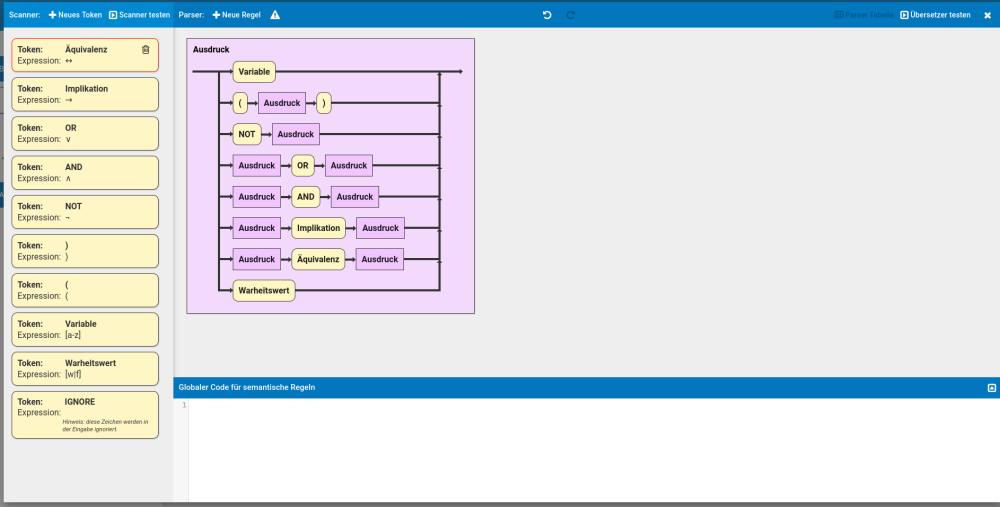Click the ')' terminal node in diagram

(x=324, y=103)
